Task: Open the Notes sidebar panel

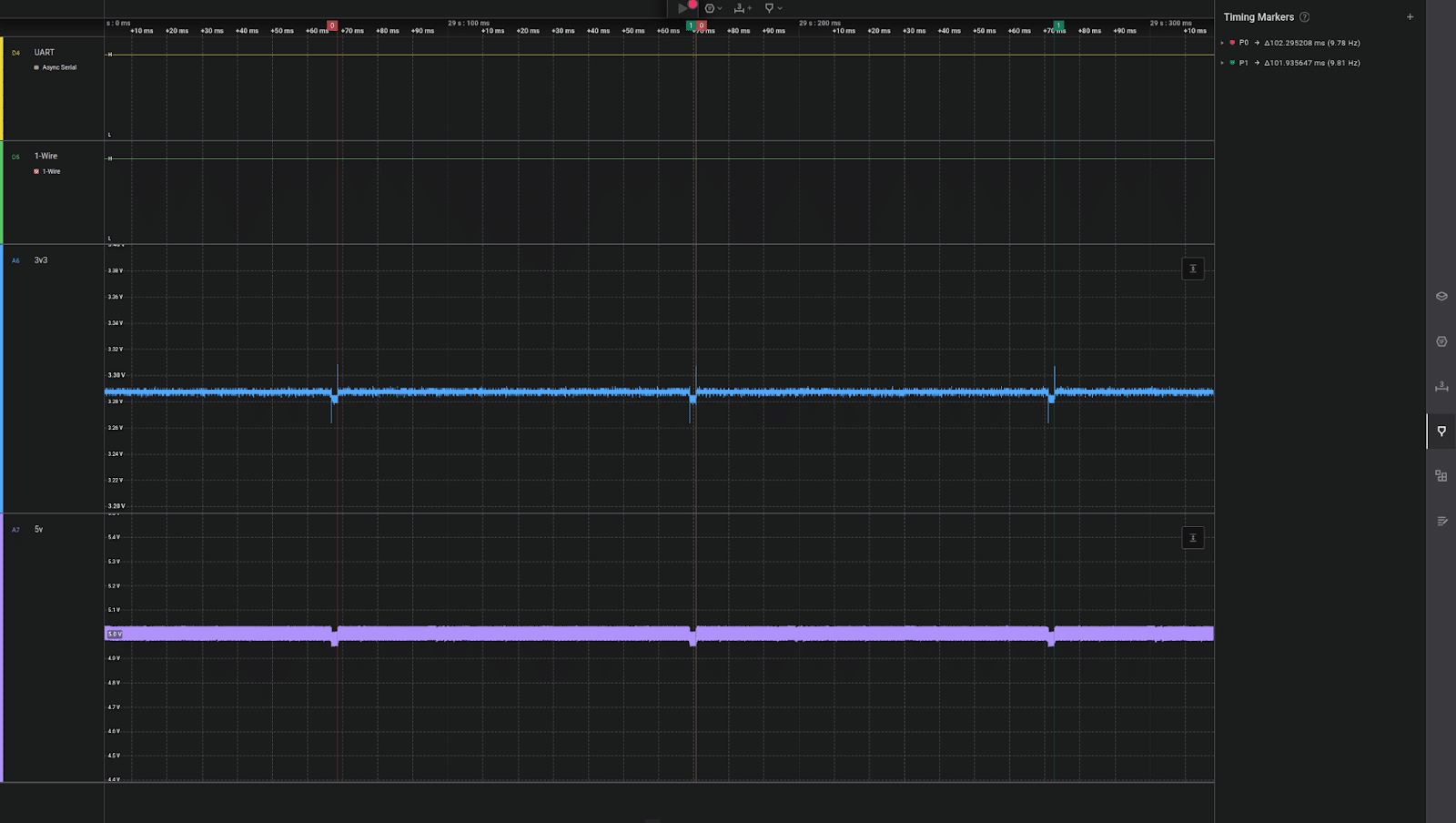Action: pos(1441,521)
